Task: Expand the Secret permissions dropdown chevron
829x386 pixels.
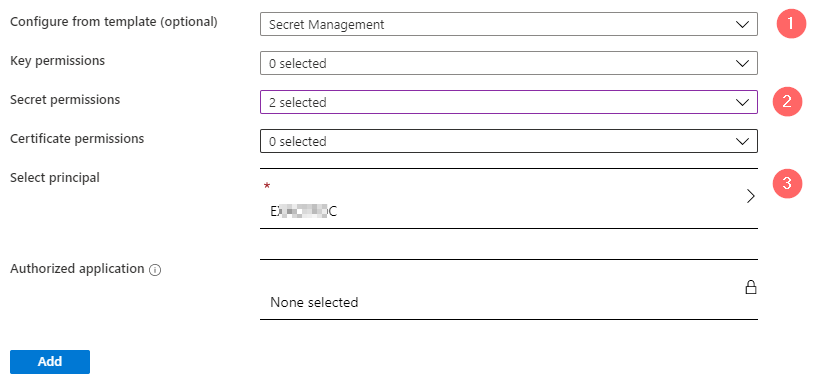Action: tap(742, 103)
